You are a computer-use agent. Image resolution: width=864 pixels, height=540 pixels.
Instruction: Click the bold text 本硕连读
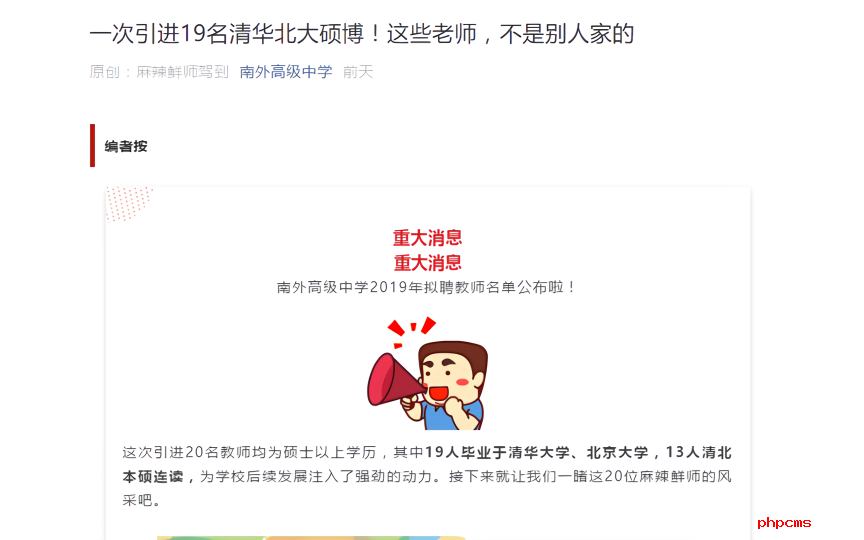(153, 477)
